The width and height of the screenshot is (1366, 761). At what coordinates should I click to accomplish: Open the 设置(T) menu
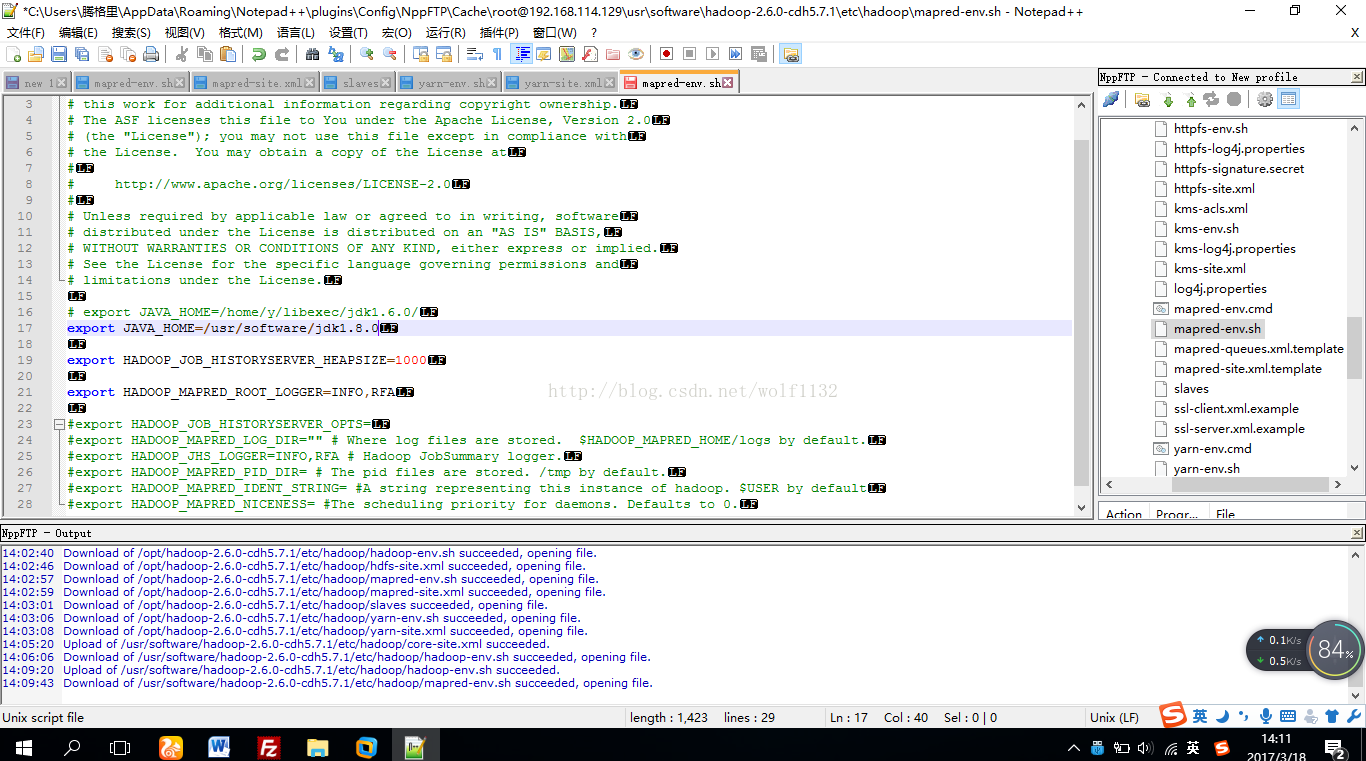[348, 32]
